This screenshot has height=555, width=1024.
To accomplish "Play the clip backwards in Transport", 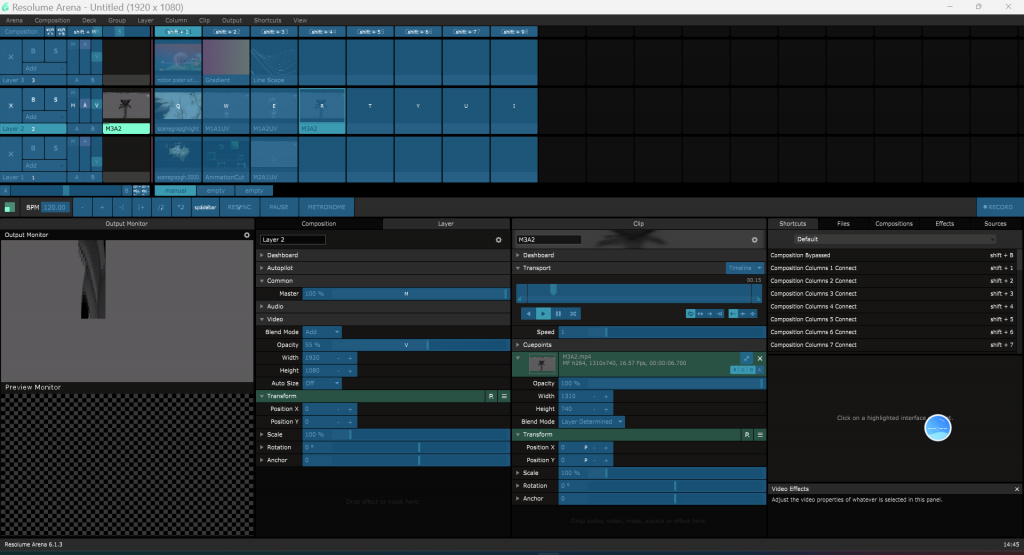I will pyautogui.click(x=528, y=314).
